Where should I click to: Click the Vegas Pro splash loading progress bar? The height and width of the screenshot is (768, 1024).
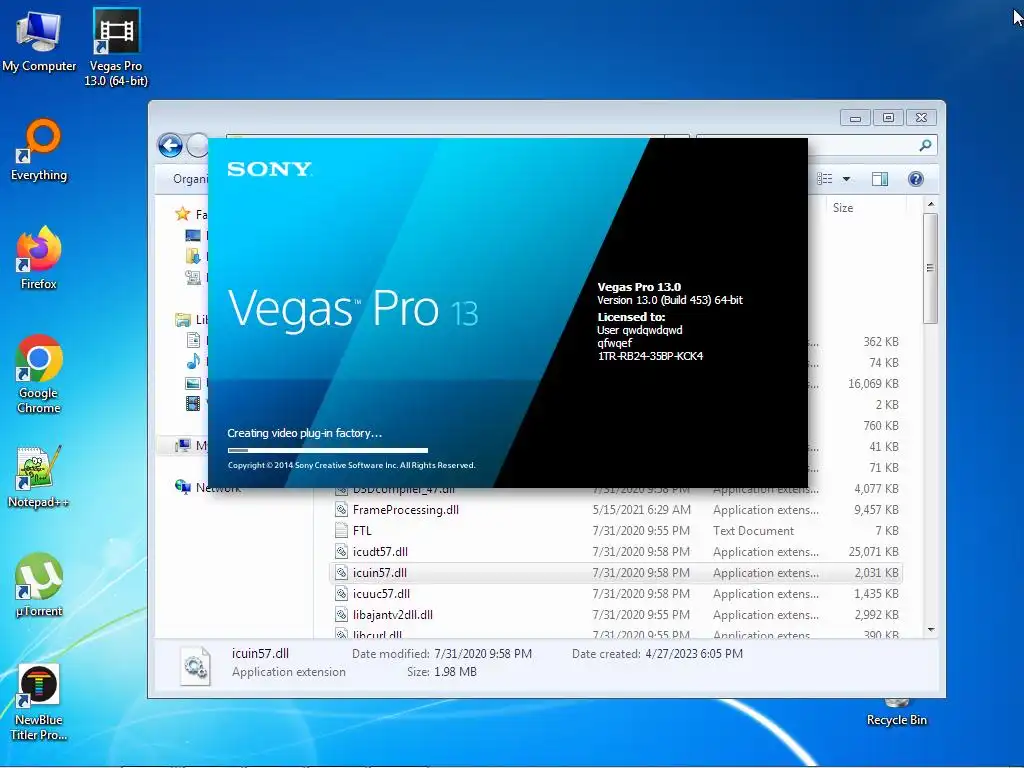point(327,450)
